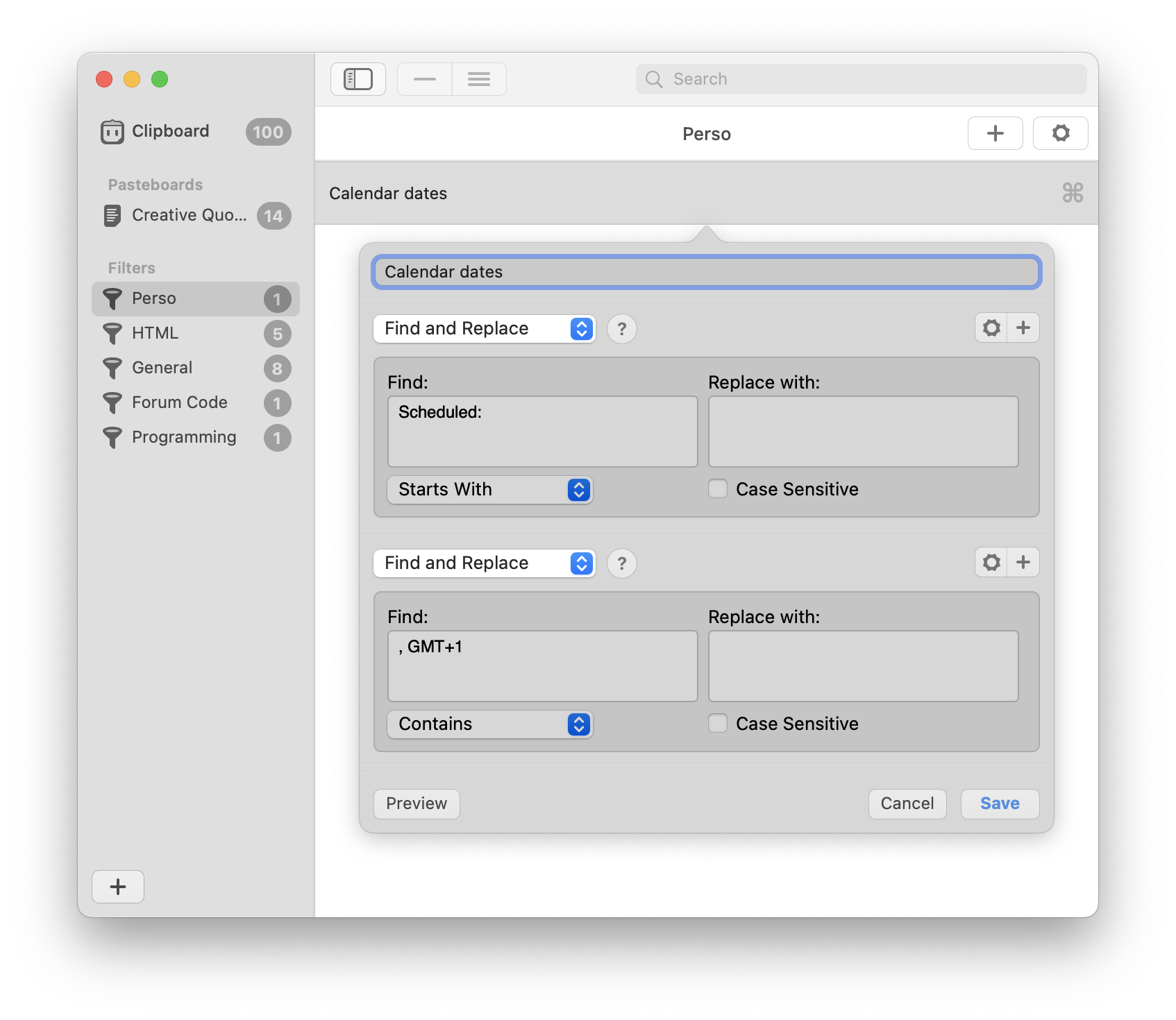Open the Starts With match dropdown
Image resolution: width=1176 pixels, height=1020 pixels.
489,490
